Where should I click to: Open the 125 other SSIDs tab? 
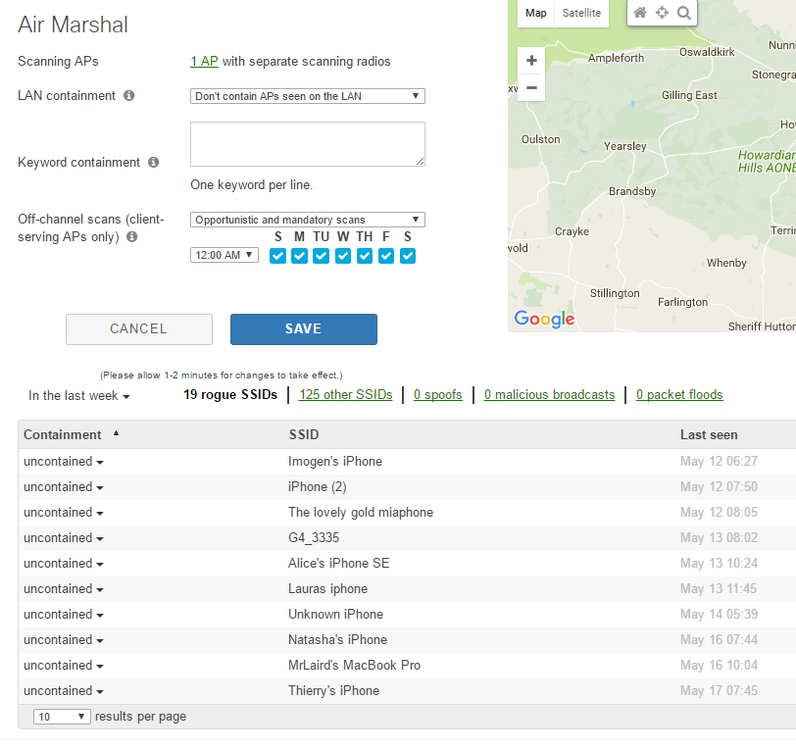[x=346, y=395]
